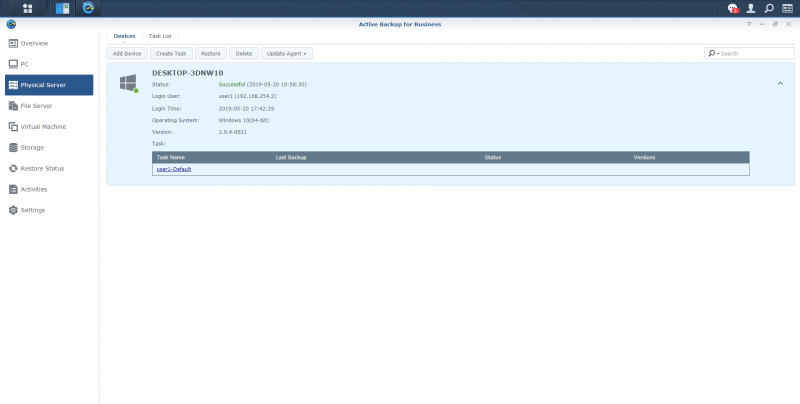This screenshot has width=800, height=404.
Task: Click the login time 2019-05-20 17:42:29
Action: pyautogui.click(x=246, y=109)
